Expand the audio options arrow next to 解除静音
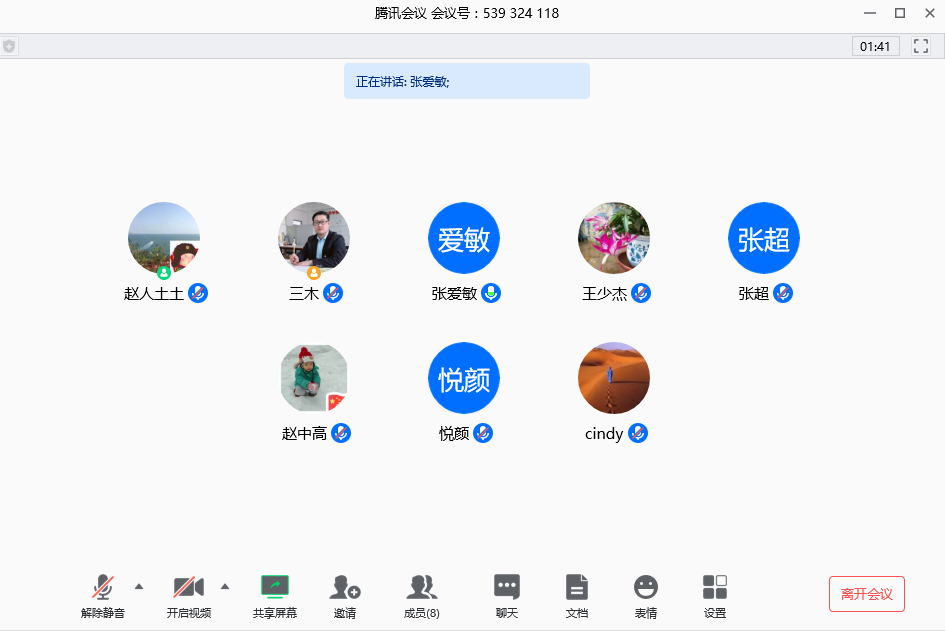The image size is (945, 631). tap(139, 586)
